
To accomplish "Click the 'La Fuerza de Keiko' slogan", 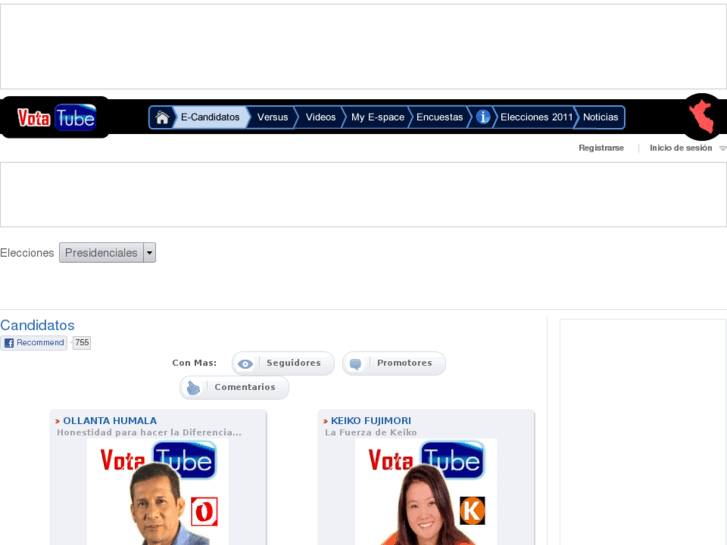I will click(371, 432).
